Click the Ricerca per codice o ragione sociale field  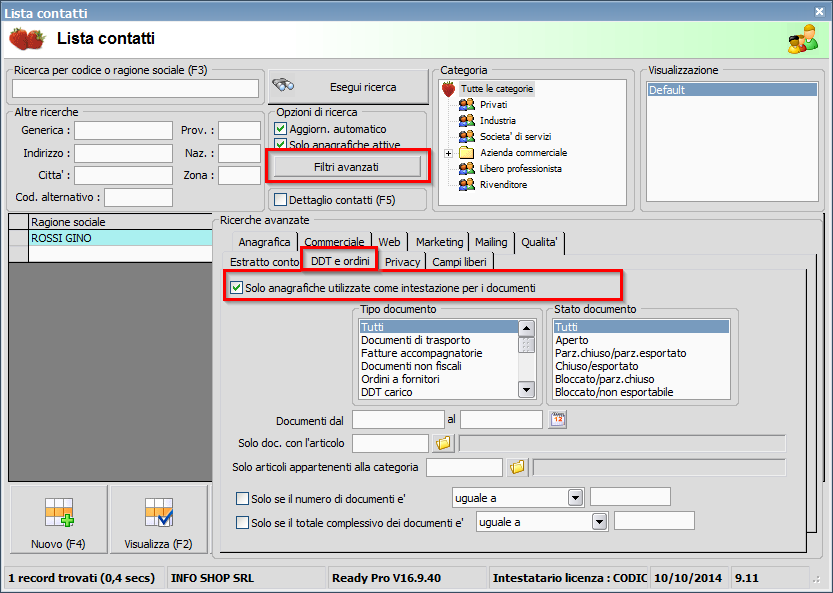pyautogui.click(x=135, y=88)
